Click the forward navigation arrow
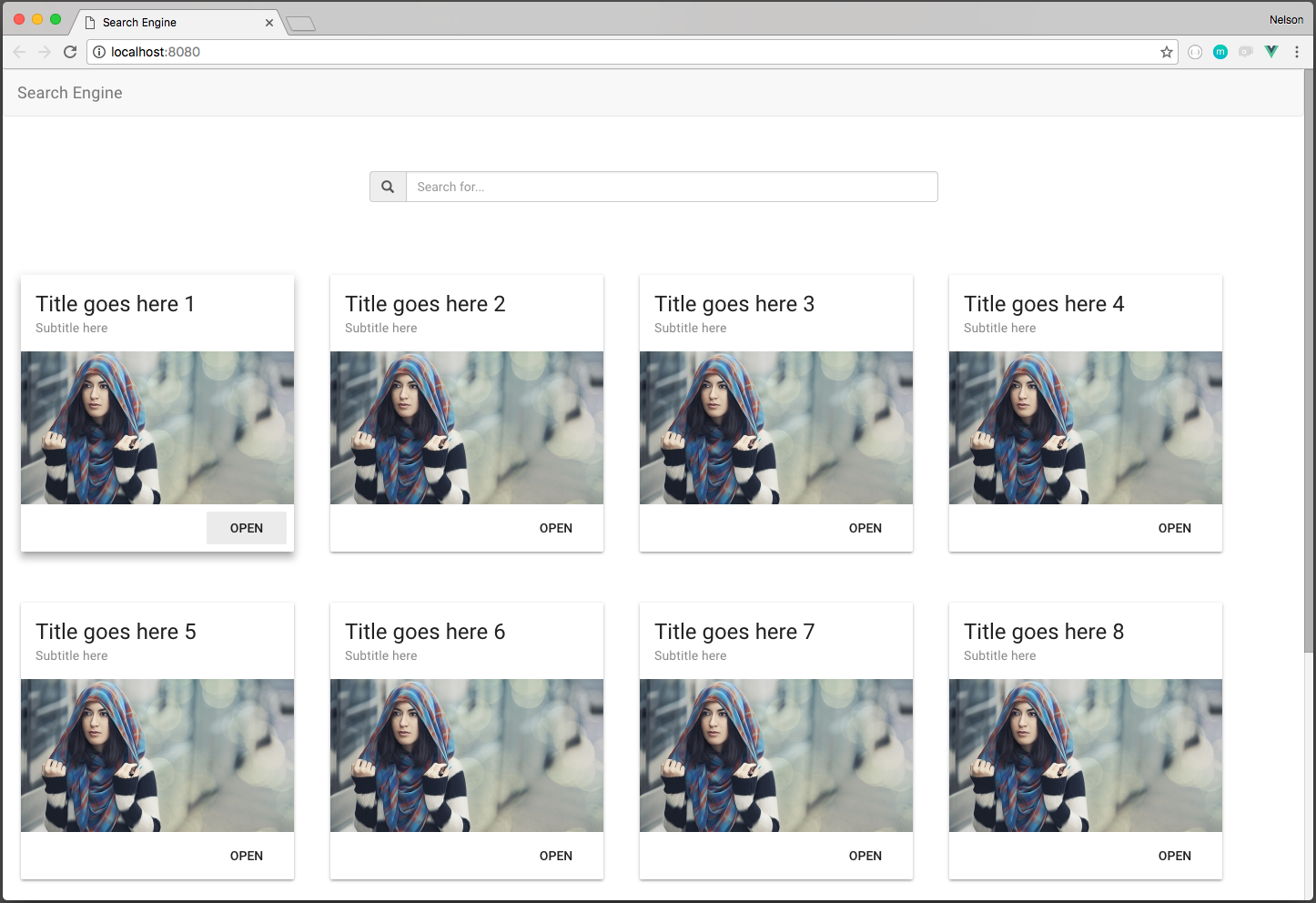The image size is (1316, 903). click(x=45, y=52)
